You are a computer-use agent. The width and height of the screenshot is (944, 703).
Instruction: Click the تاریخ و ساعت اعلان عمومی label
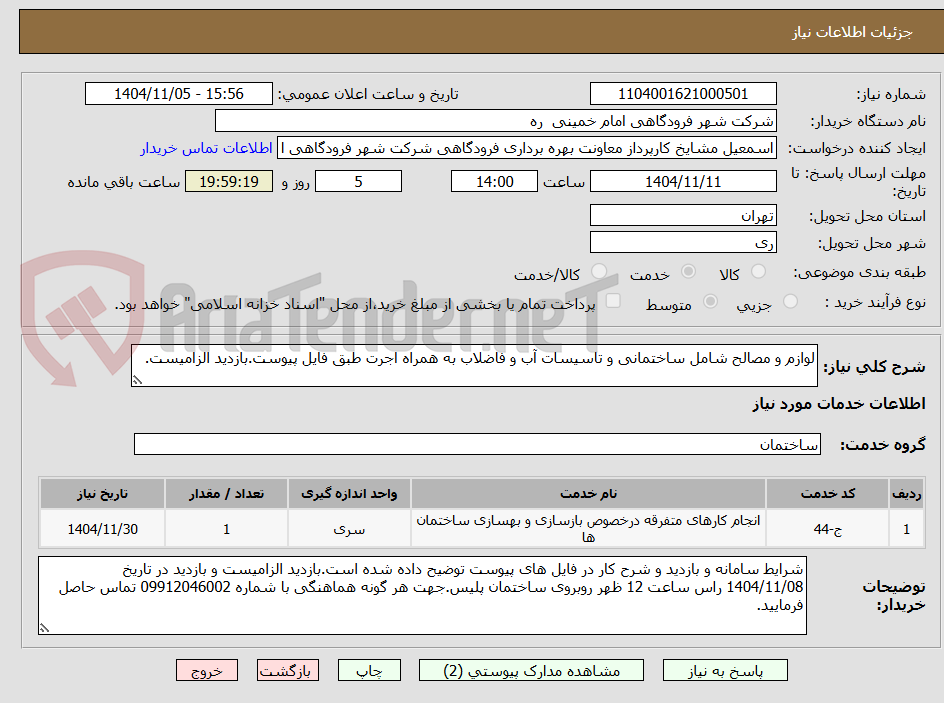click(368, 94)
